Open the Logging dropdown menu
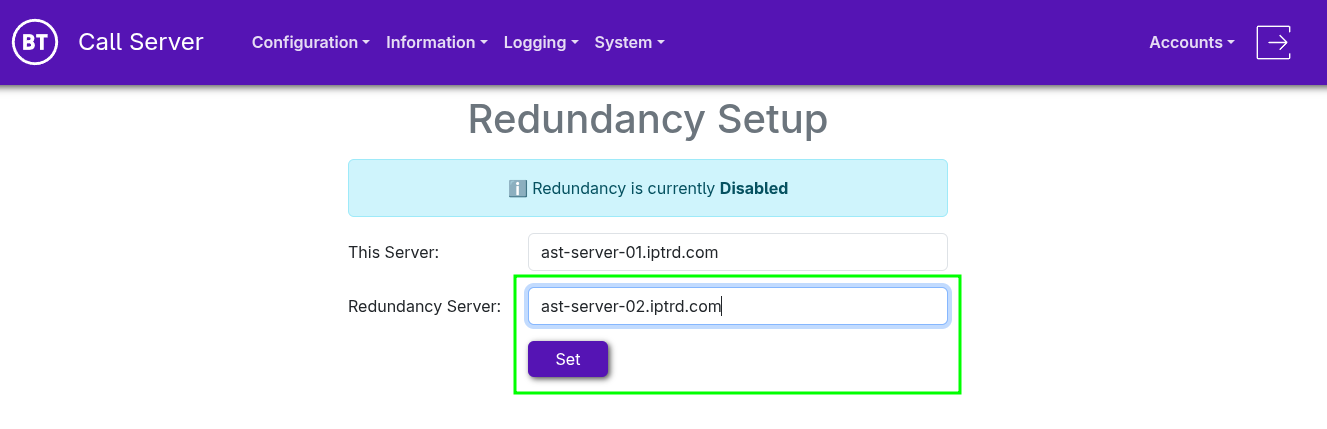Image resolution: width=1327 pixels, height=429 pixels. (x=541, y=42)
